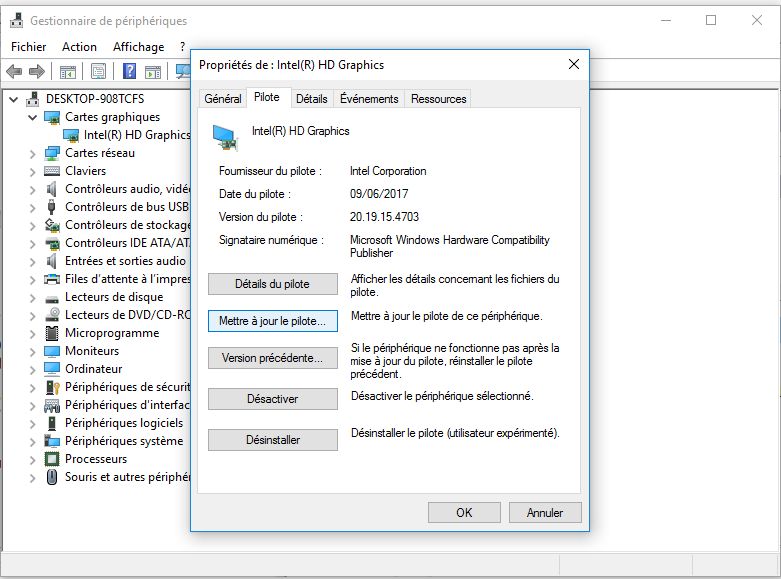Click the Périphériques système icon

[x=52, y=441]
